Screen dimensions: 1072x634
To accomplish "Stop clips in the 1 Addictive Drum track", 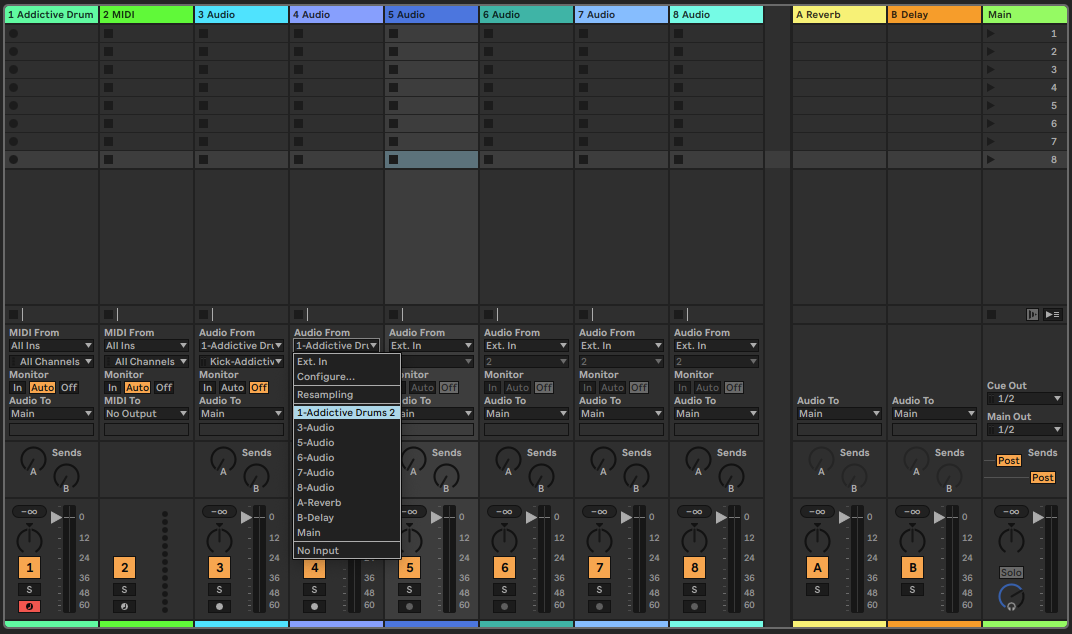I will 13,315.
